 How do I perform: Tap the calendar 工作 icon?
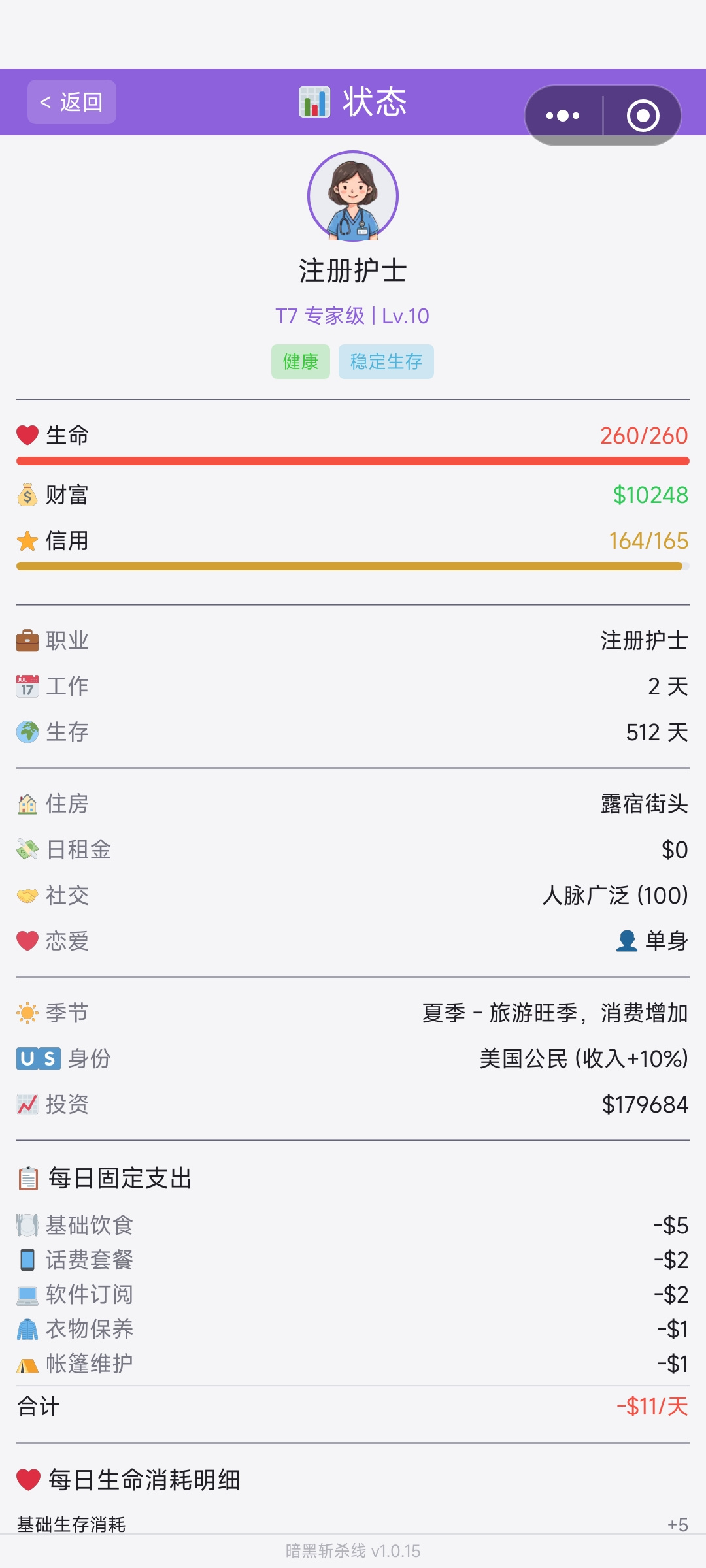[27, 687]
